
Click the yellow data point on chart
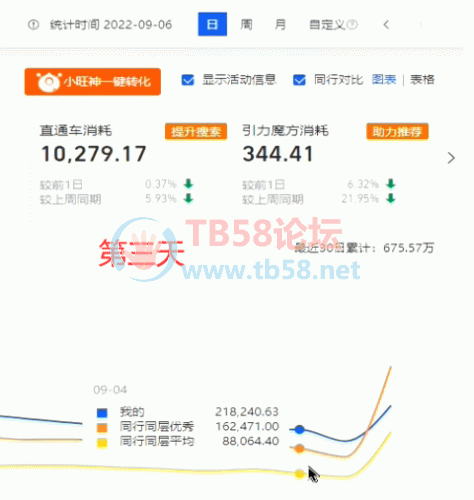(x=300, y=474)
